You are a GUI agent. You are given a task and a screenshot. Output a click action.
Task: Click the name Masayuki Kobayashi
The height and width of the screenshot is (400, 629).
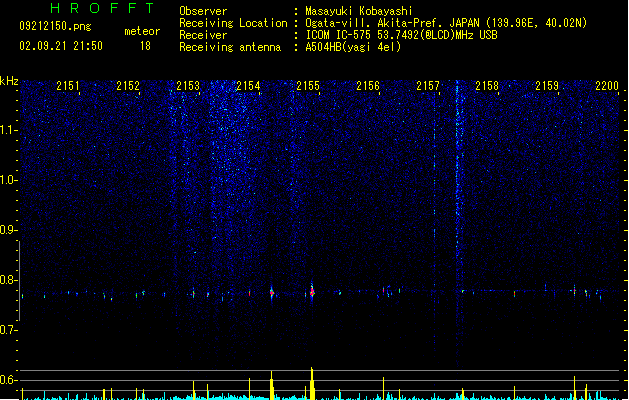[x=359, y=11]
